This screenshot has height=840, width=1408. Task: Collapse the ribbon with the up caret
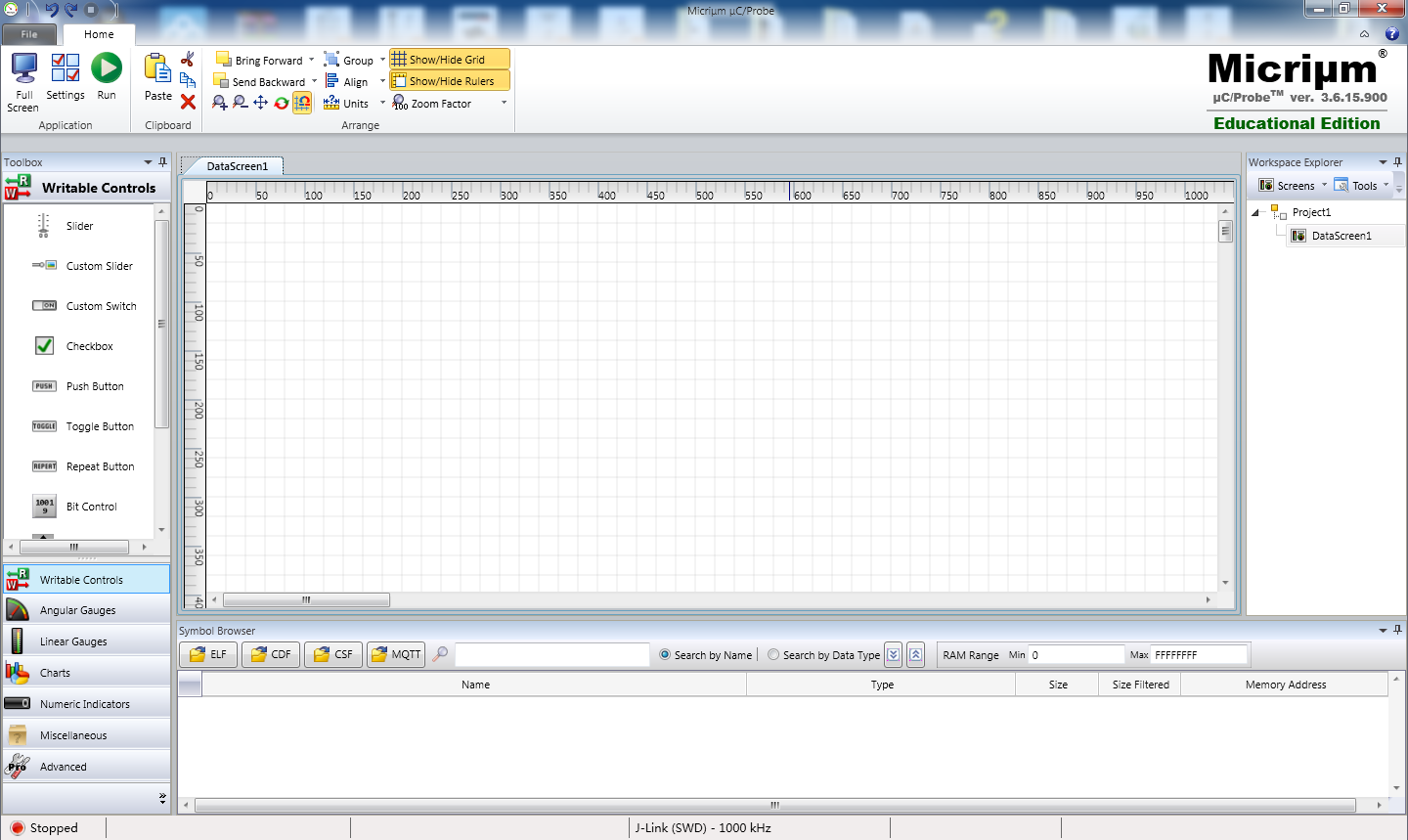(x=1364, y=33)
